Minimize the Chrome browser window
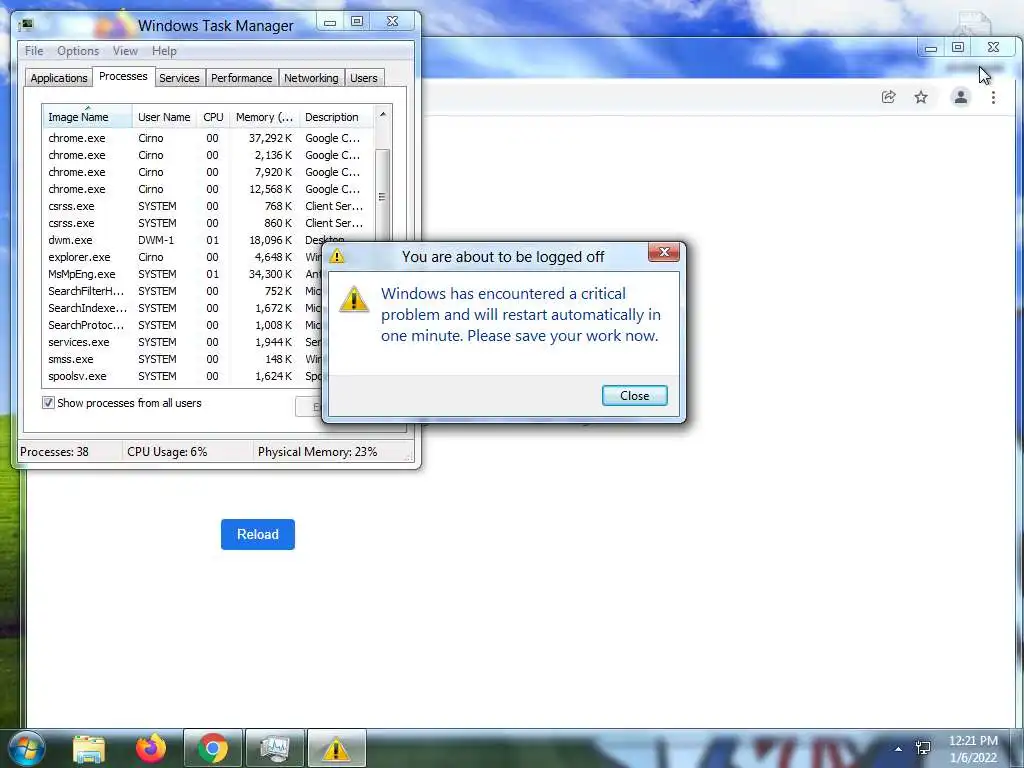Screen dimensions: 1024x768 click(931, 48)
